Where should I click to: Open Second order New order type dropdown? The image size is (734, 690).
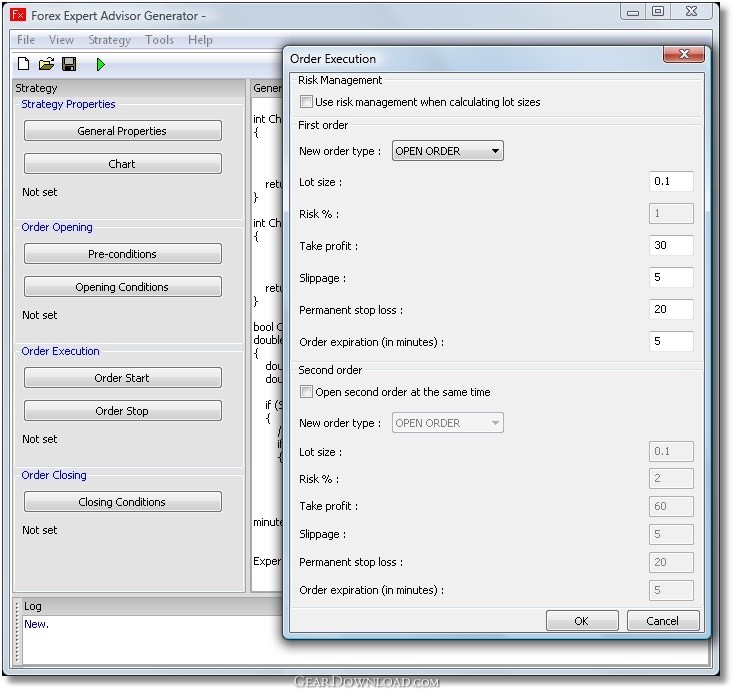coord(448,423)
